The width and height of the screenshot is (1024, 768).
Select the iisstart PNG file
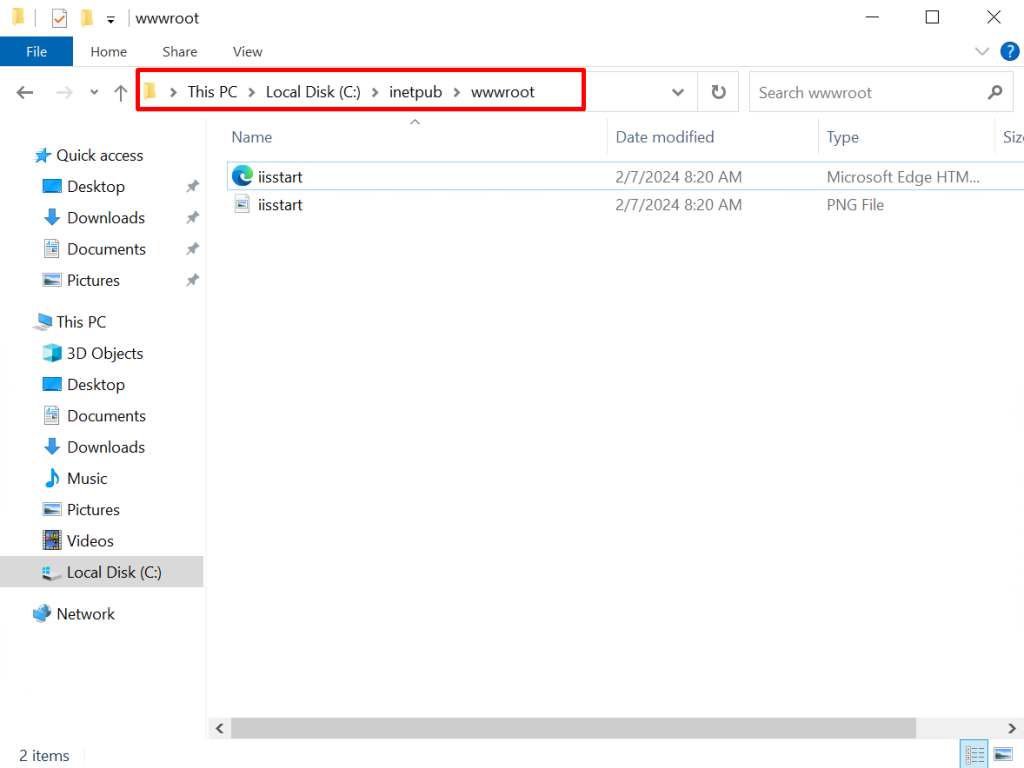(280, 205)
